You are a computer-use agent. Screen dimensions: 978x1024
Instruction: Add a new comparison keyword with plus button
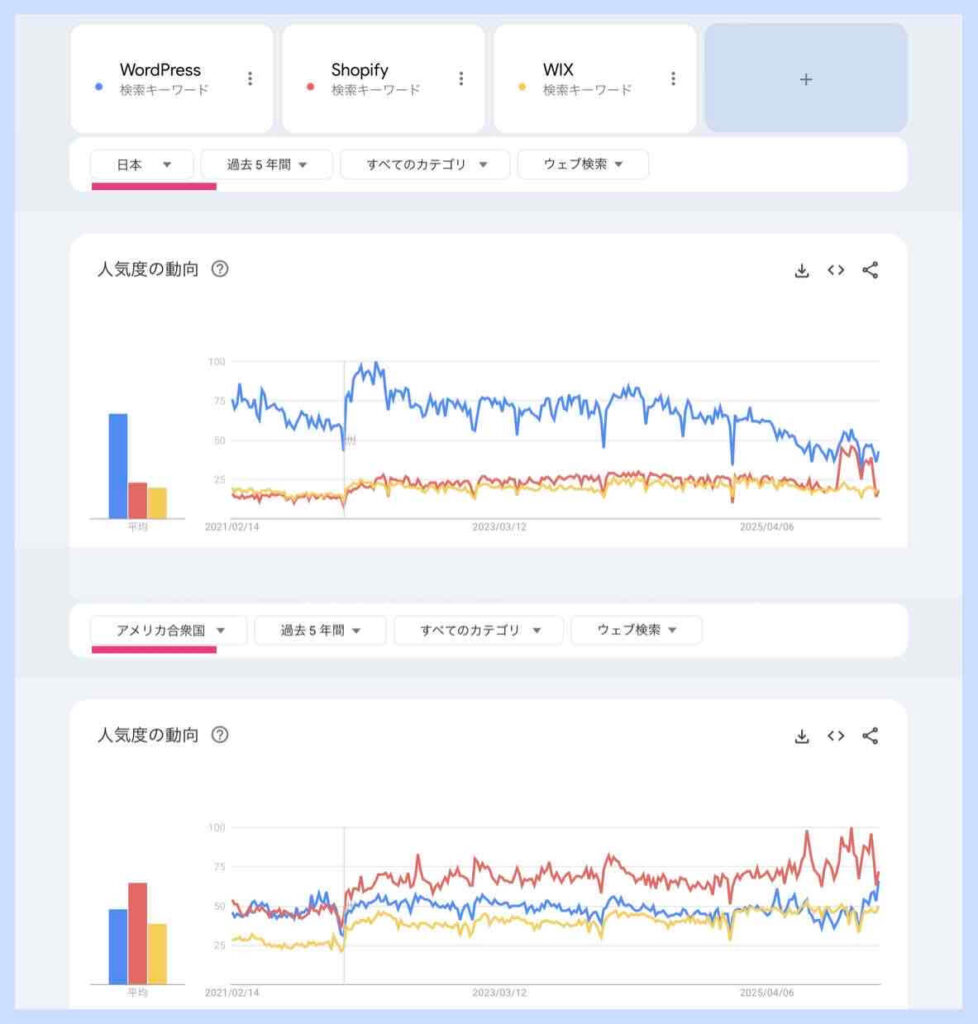pyautogui.click(x=806, y=80)
